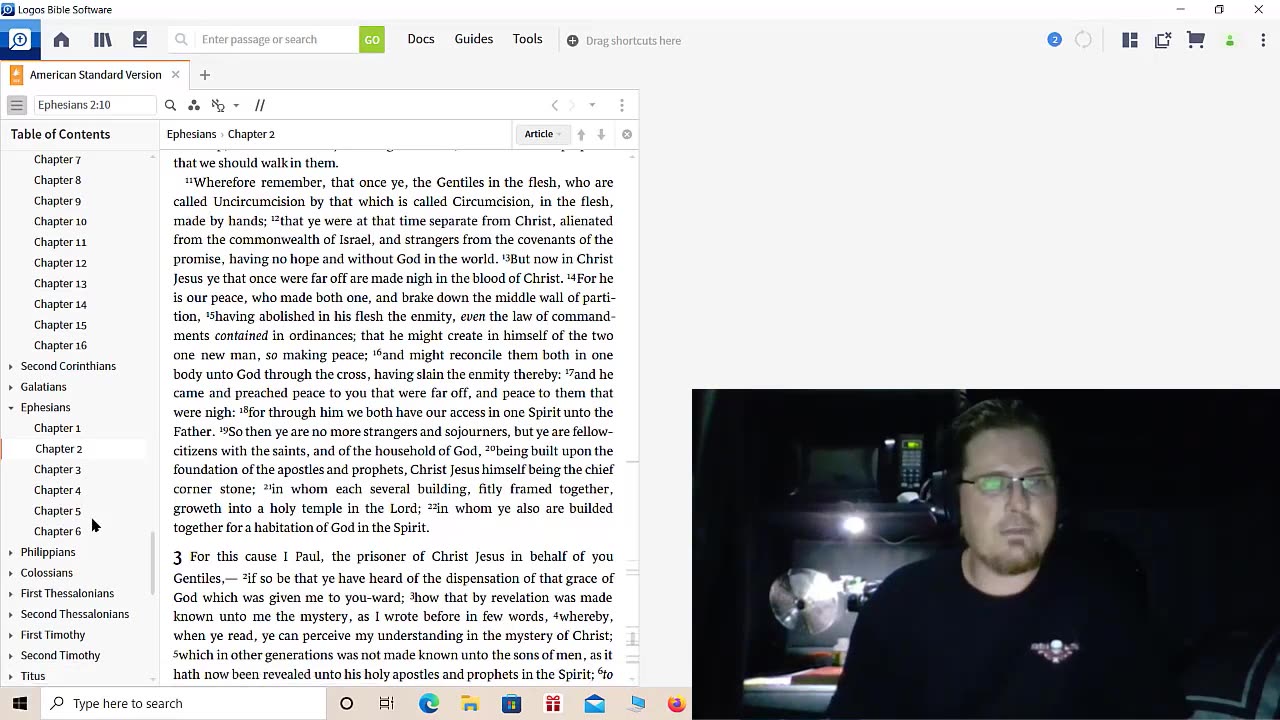The image size is (1280, 720).
Task: Open the Tools menu
Action: [x=528, y=39]
